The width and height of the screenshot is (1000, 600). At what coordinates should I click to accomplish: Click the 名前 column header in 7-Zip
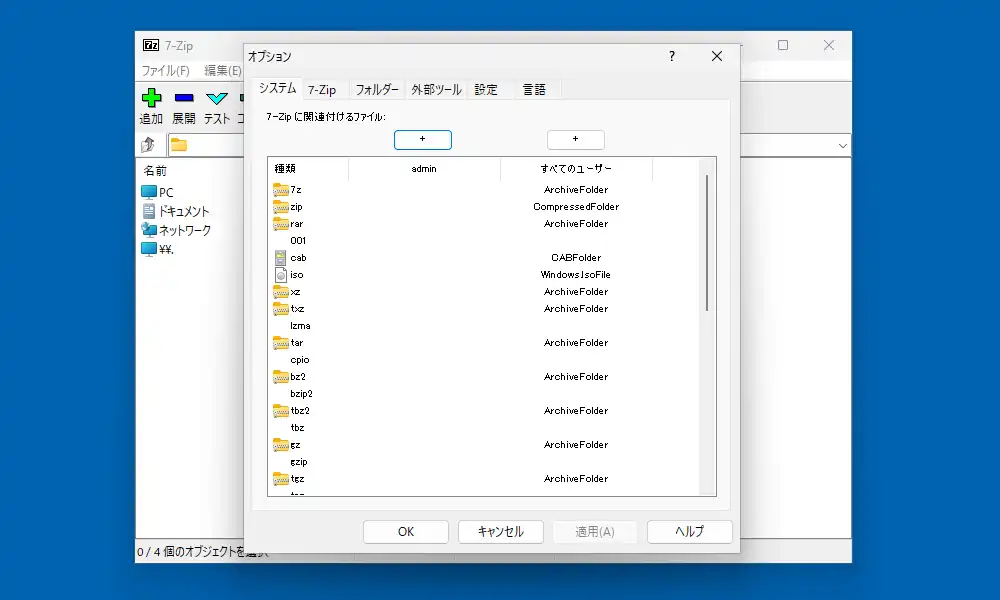pyautogui.click(x=155, y=171)
